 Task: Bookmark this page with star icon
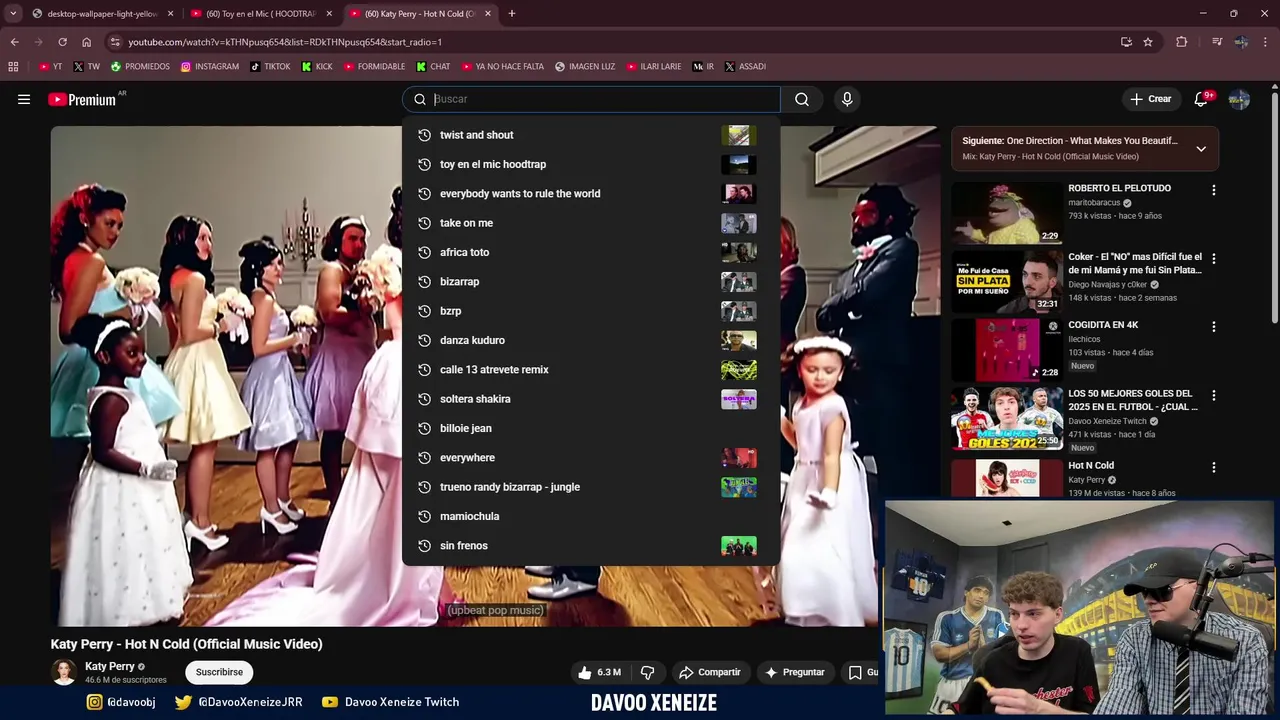[x=1148, y=42]
